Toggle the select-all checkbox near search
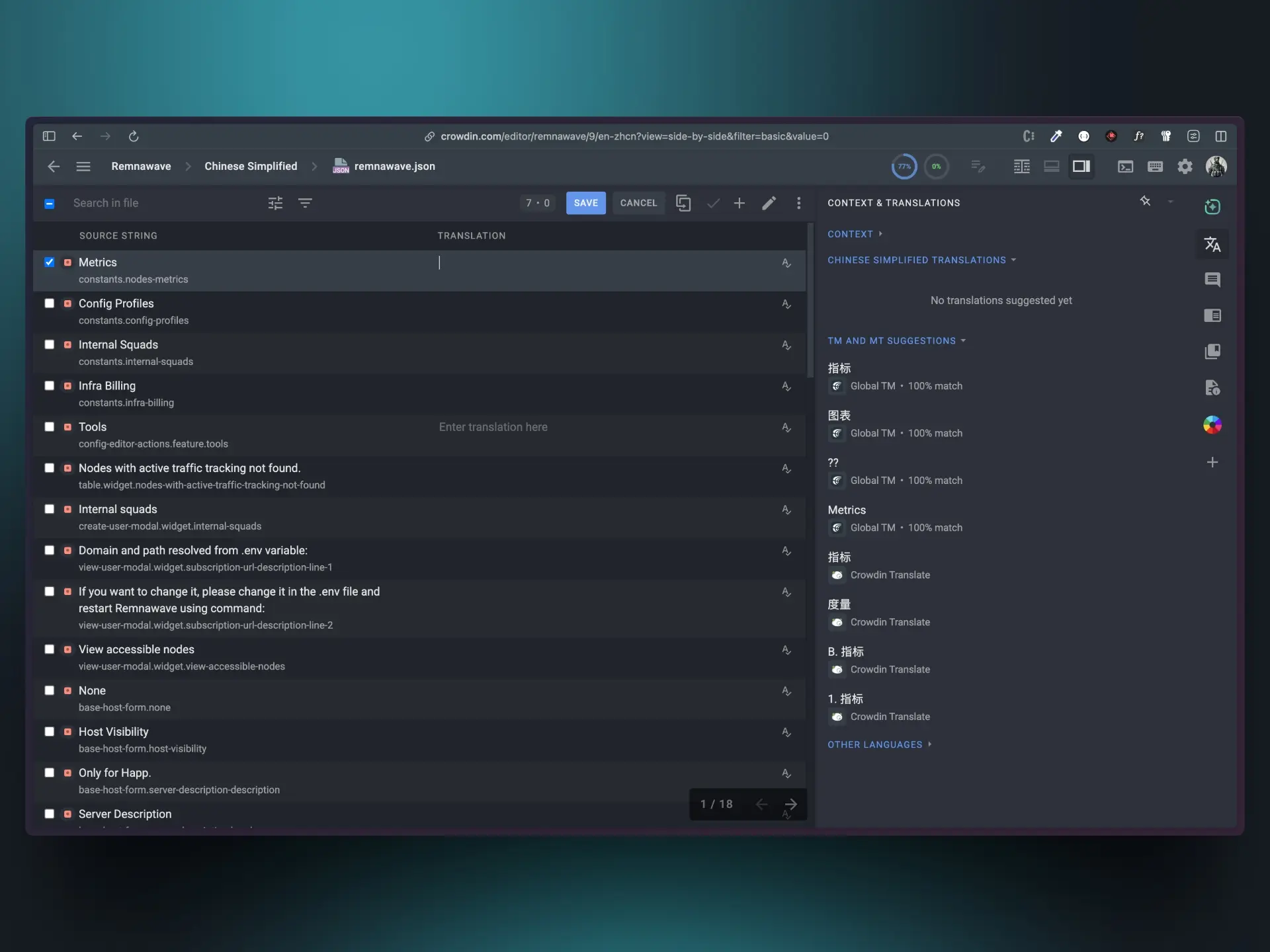 (x=50, y=204)
